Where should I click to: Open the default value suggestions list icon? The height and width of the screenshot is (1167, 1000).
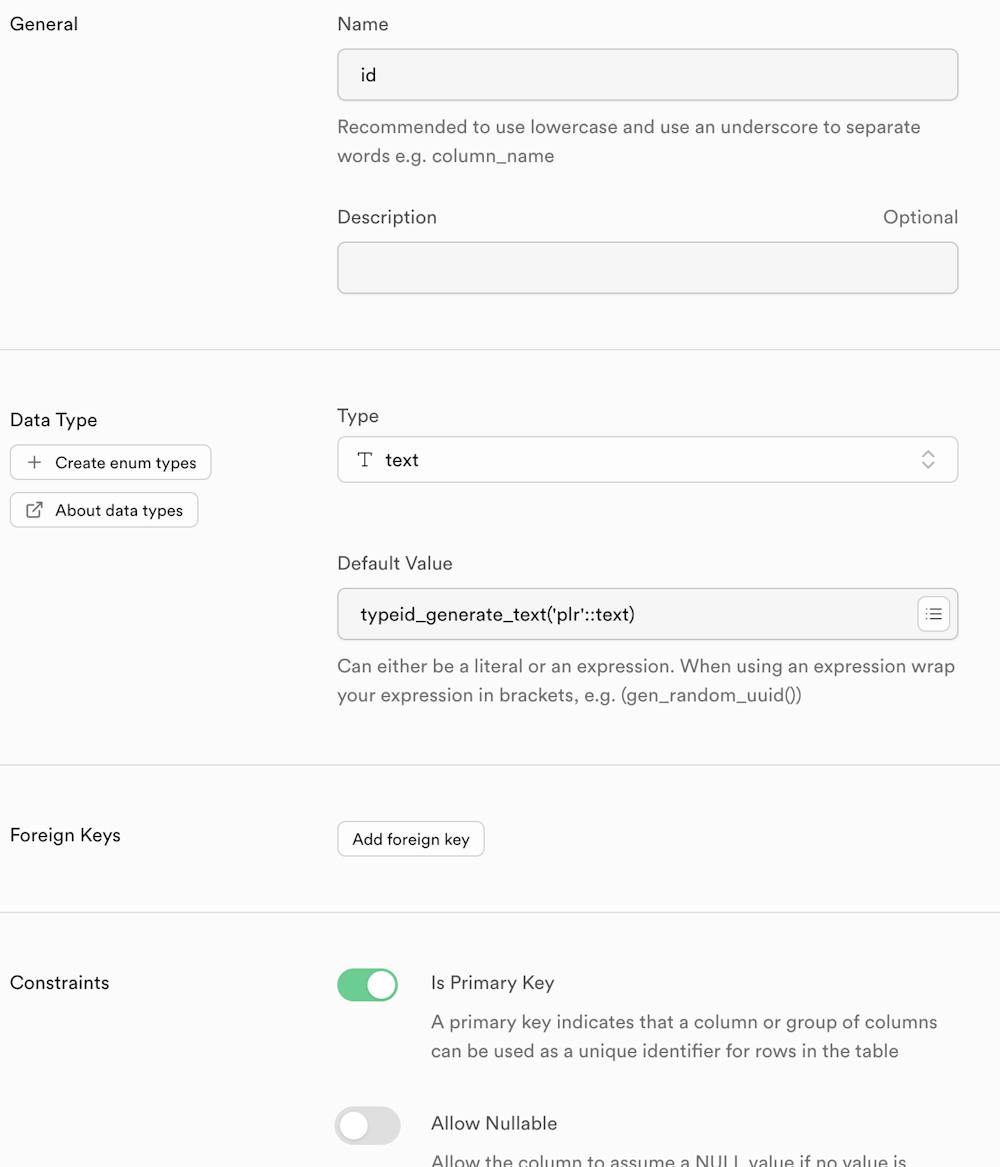tap(933, 614)
